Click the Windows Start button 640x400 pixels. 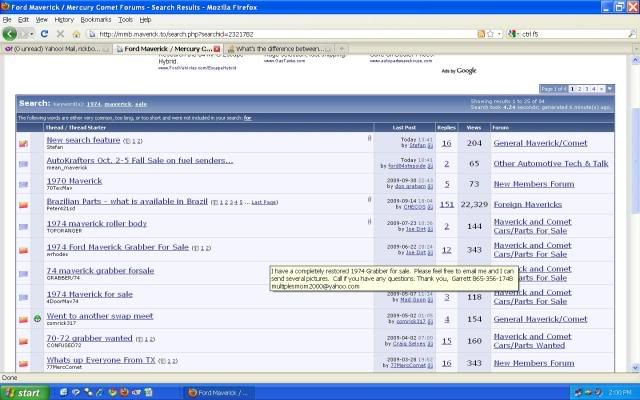pyautogui.click(x=24, y=393)
